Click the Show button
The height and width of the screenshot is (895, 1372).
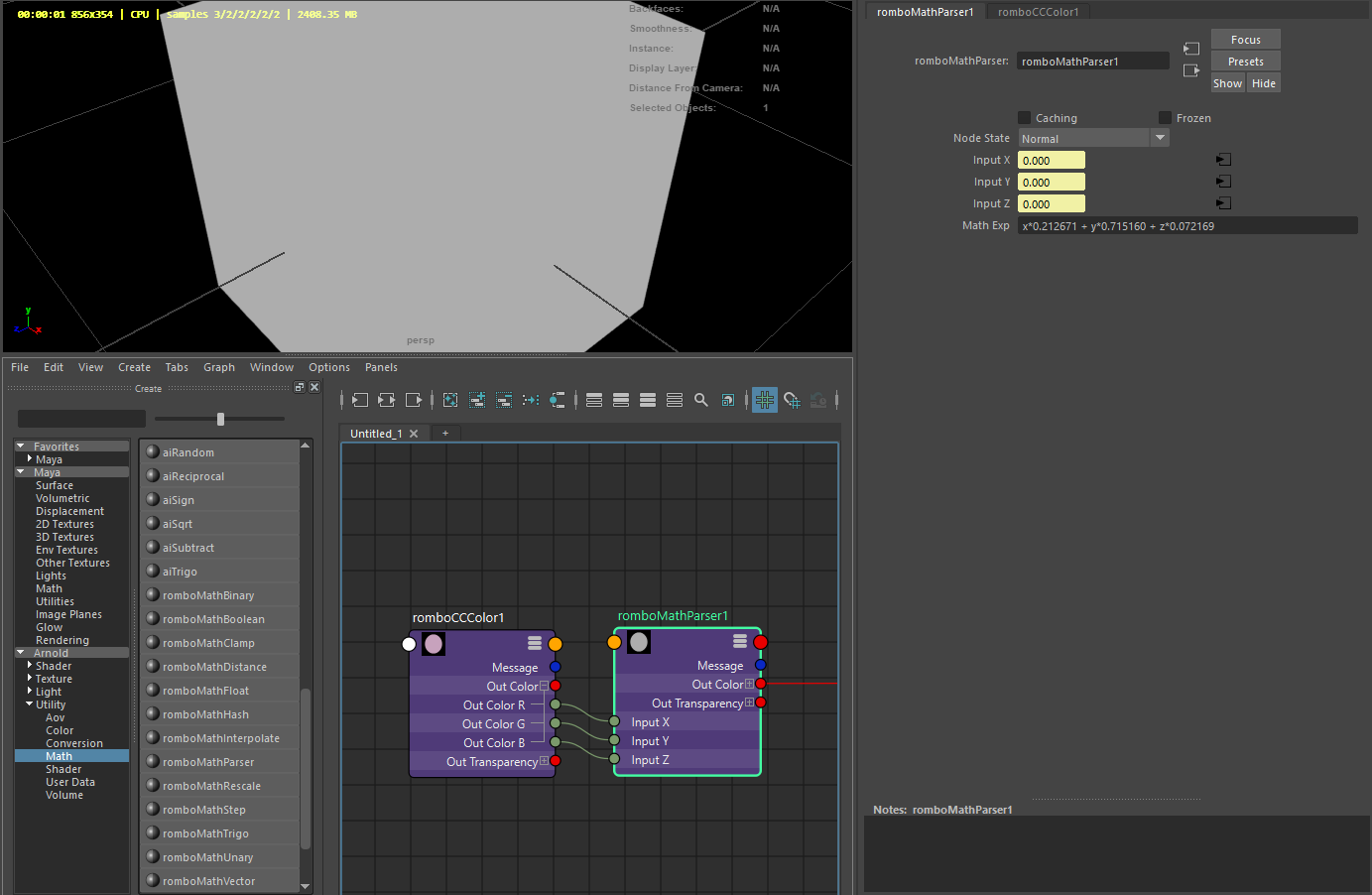coord(1228,83)
